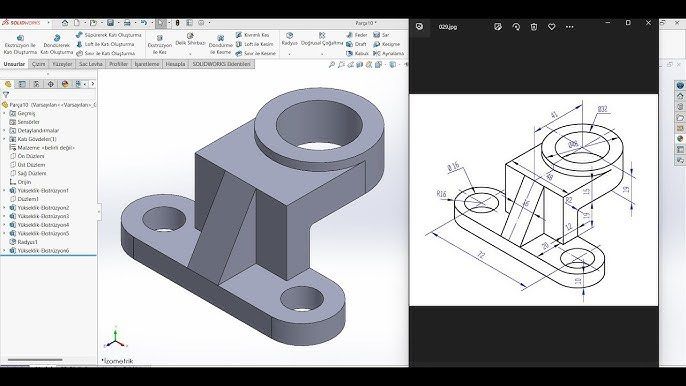Image resolution: width=686 pixels, height=386 pixels.
Task: Select the Draft tool
Action: (357, 44)
